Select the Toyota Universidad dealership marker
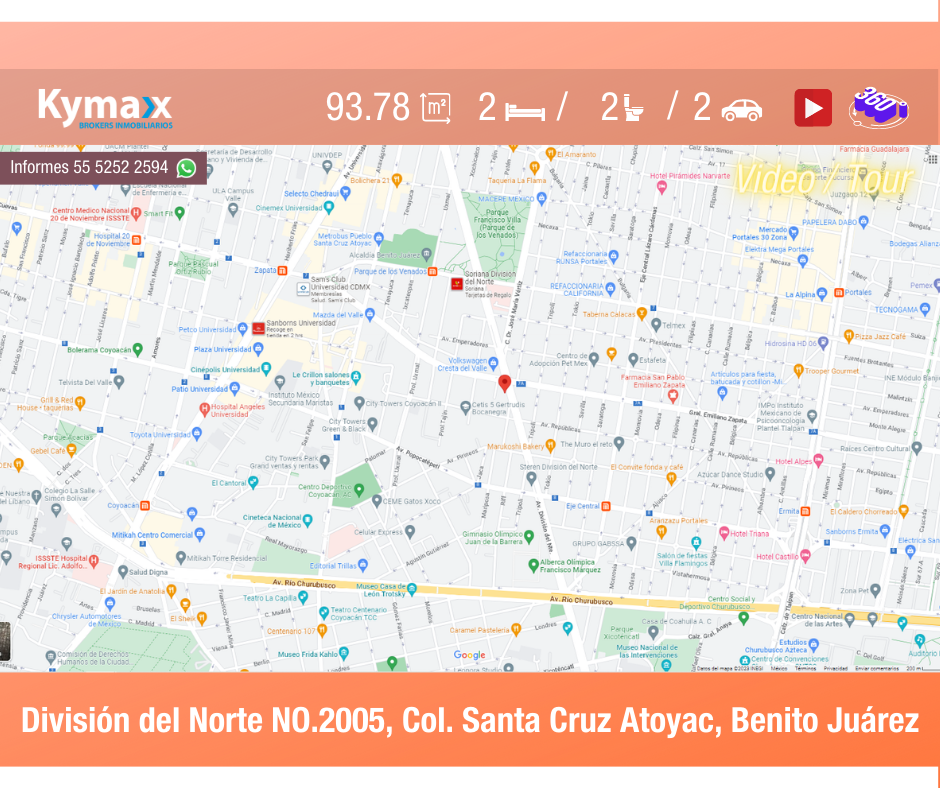The width and height of the screenshot is (940, 788). [197, 433]
